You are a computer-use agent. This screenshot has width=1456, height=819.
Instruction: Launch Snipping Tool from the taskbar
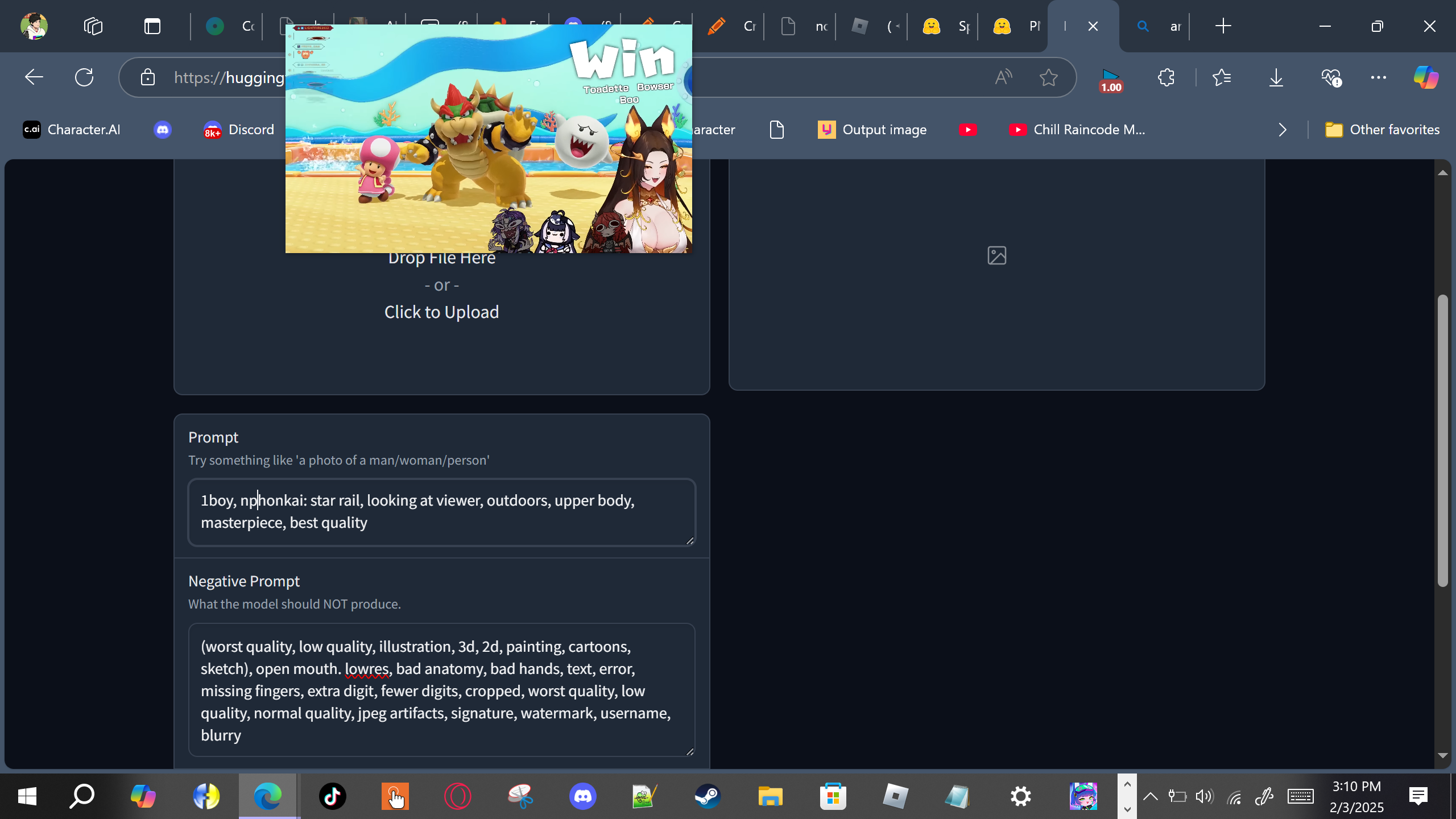click(x=520, y=796)
